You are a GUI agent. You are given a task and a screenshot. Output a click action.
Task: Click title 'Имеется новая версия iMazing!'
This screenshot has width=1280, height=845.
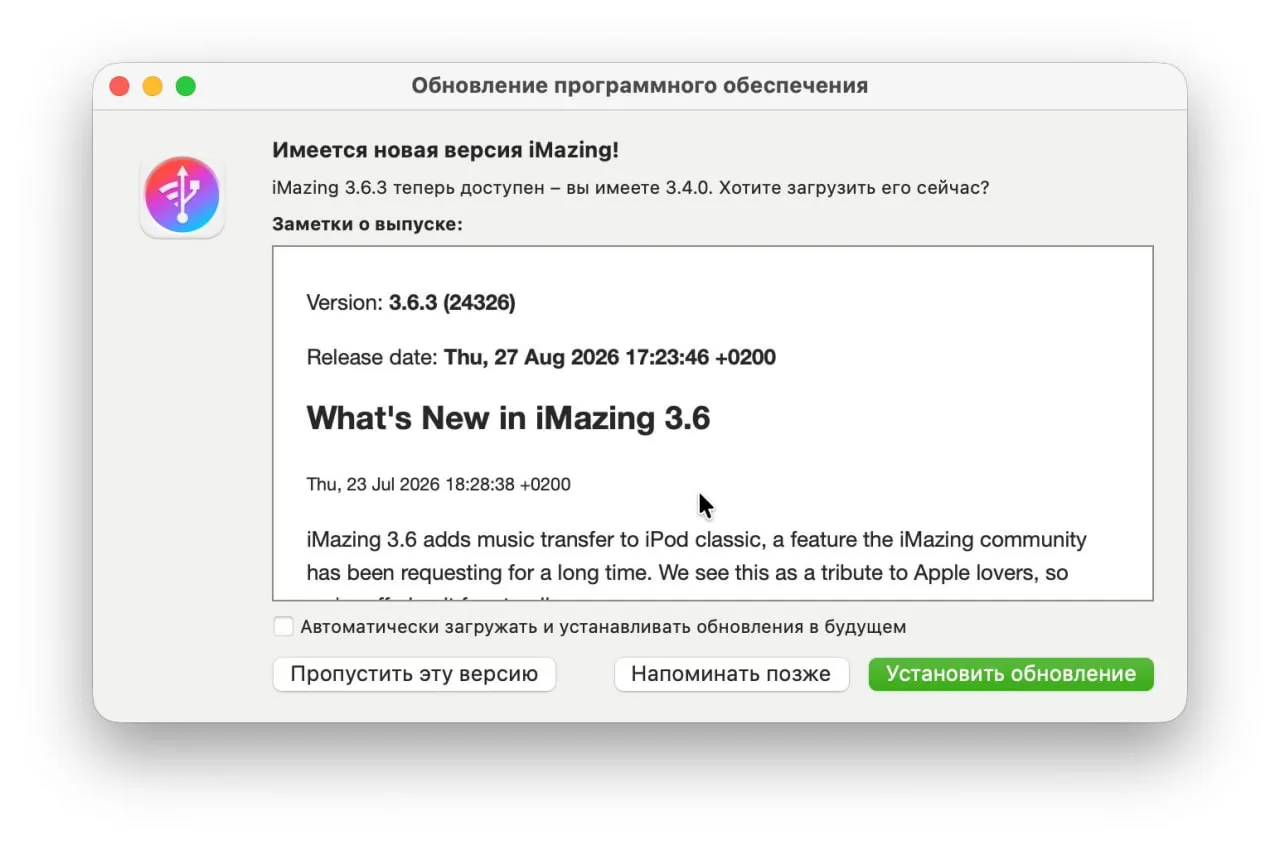[445, 151]
